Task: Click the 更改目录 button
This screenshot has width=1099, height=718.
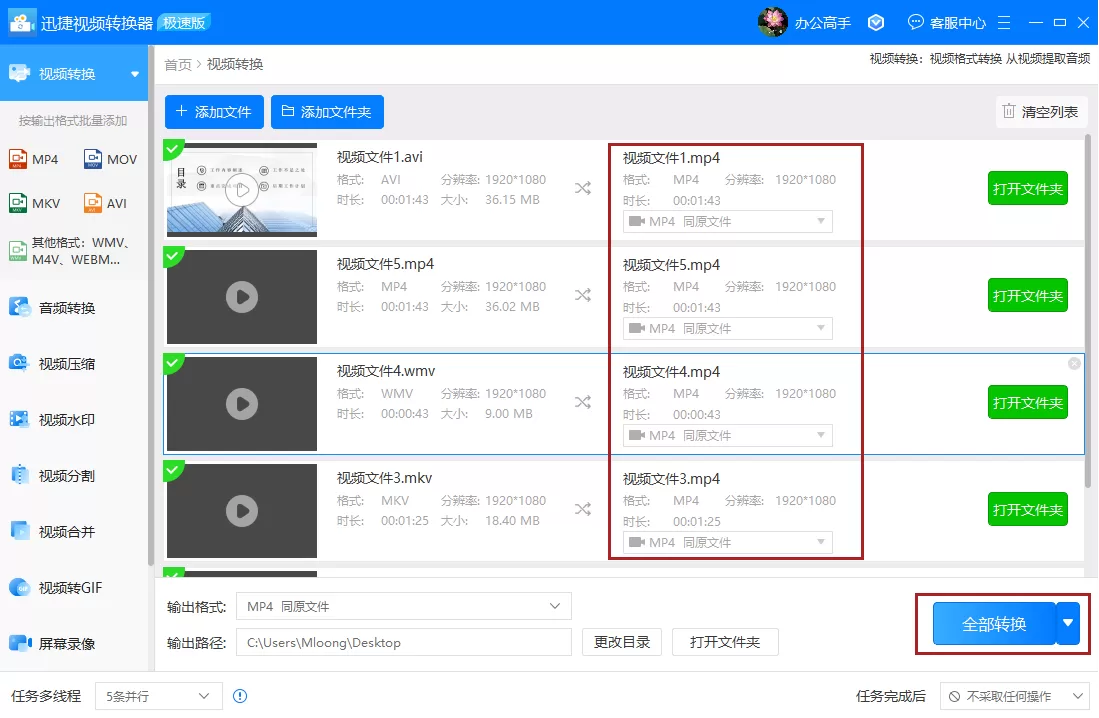Action: pyautogui.click(x=622, y=642)
